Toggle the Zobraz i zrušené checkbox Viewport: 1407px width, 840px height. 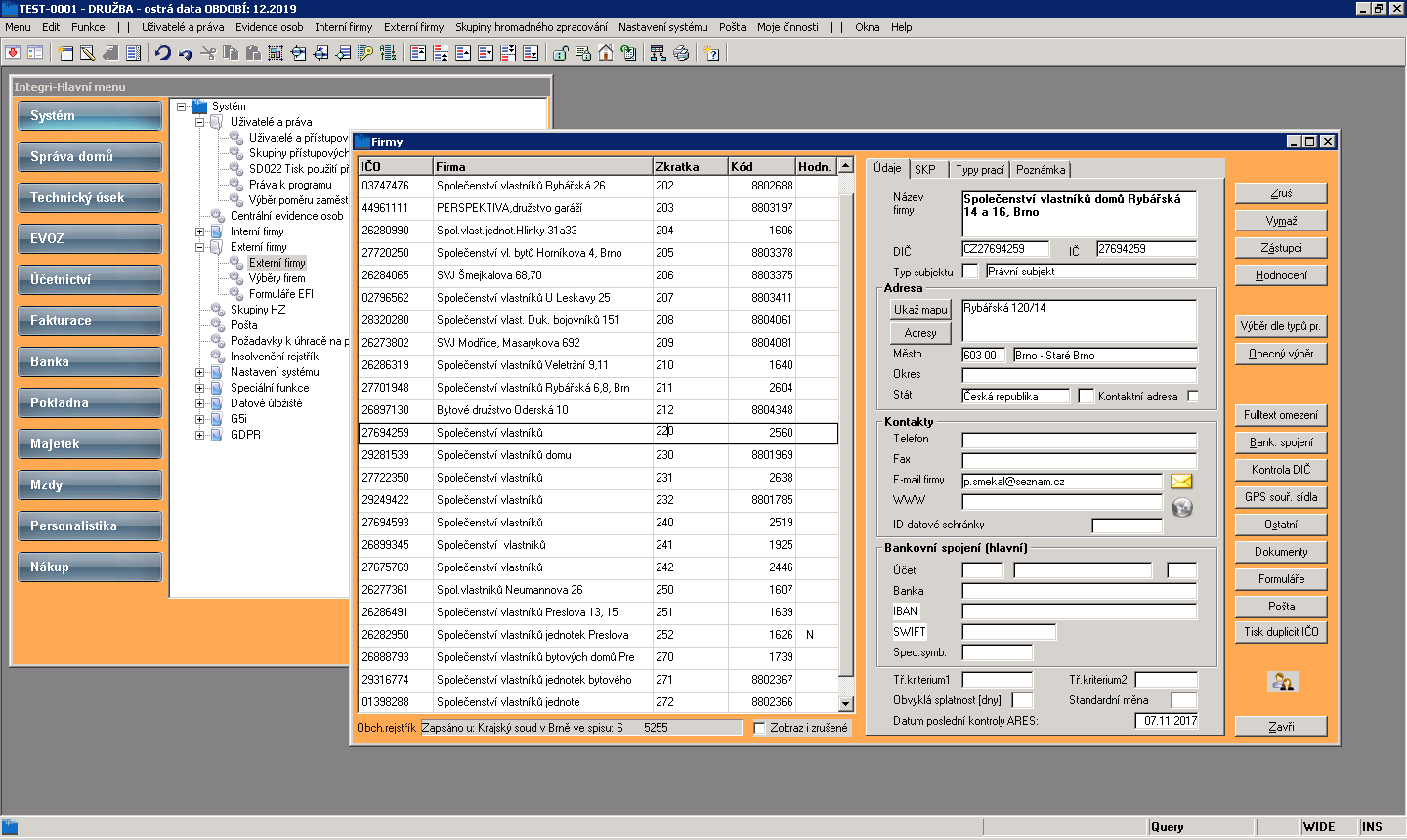point(760,728)
